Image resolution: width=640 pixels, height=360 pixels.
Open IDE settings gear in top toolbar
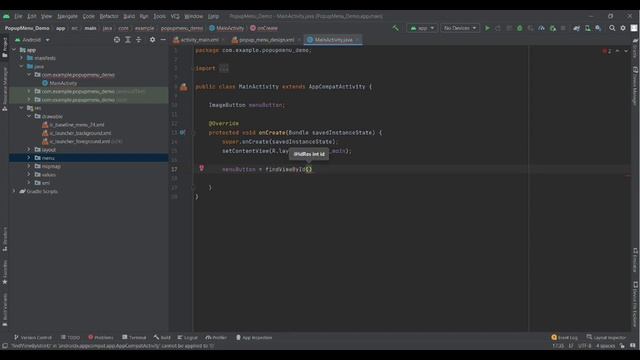click(x=623, y=28)
